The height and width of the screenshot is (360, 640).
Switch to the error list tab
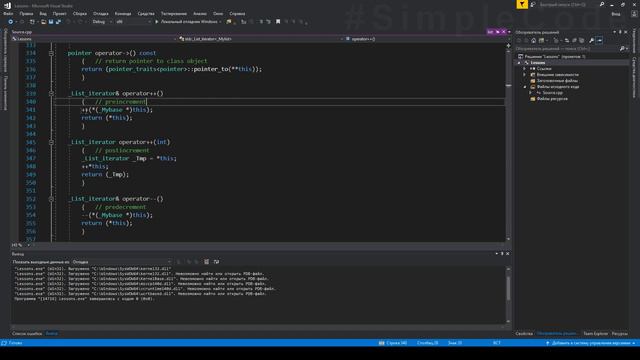pos(27,333)
